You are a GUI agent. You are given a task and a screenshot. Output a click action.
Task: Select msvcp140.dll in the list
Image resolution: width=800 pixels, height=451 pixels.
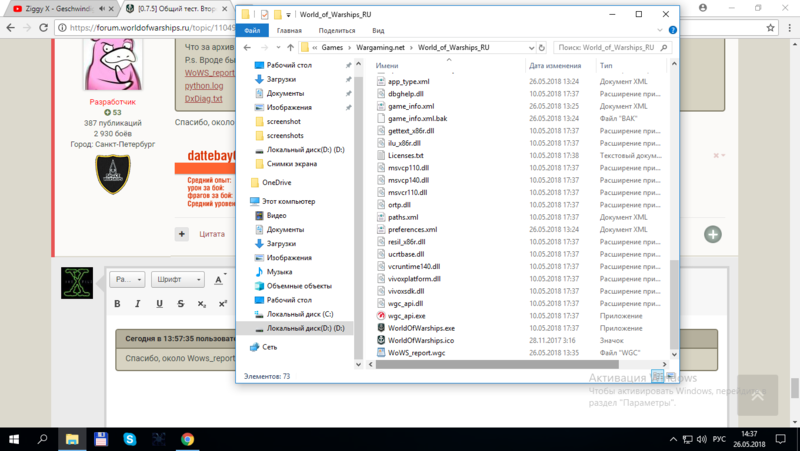pos(408,180)
